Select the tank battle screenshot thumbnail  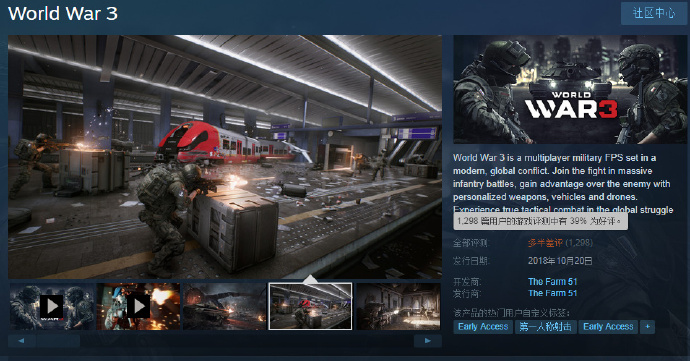tap(224, 306)
